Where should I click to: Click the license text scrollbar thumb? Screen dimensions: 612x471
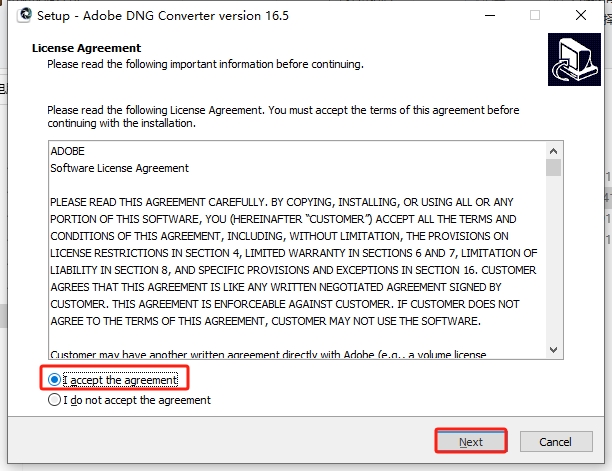(x=553, y=167)
